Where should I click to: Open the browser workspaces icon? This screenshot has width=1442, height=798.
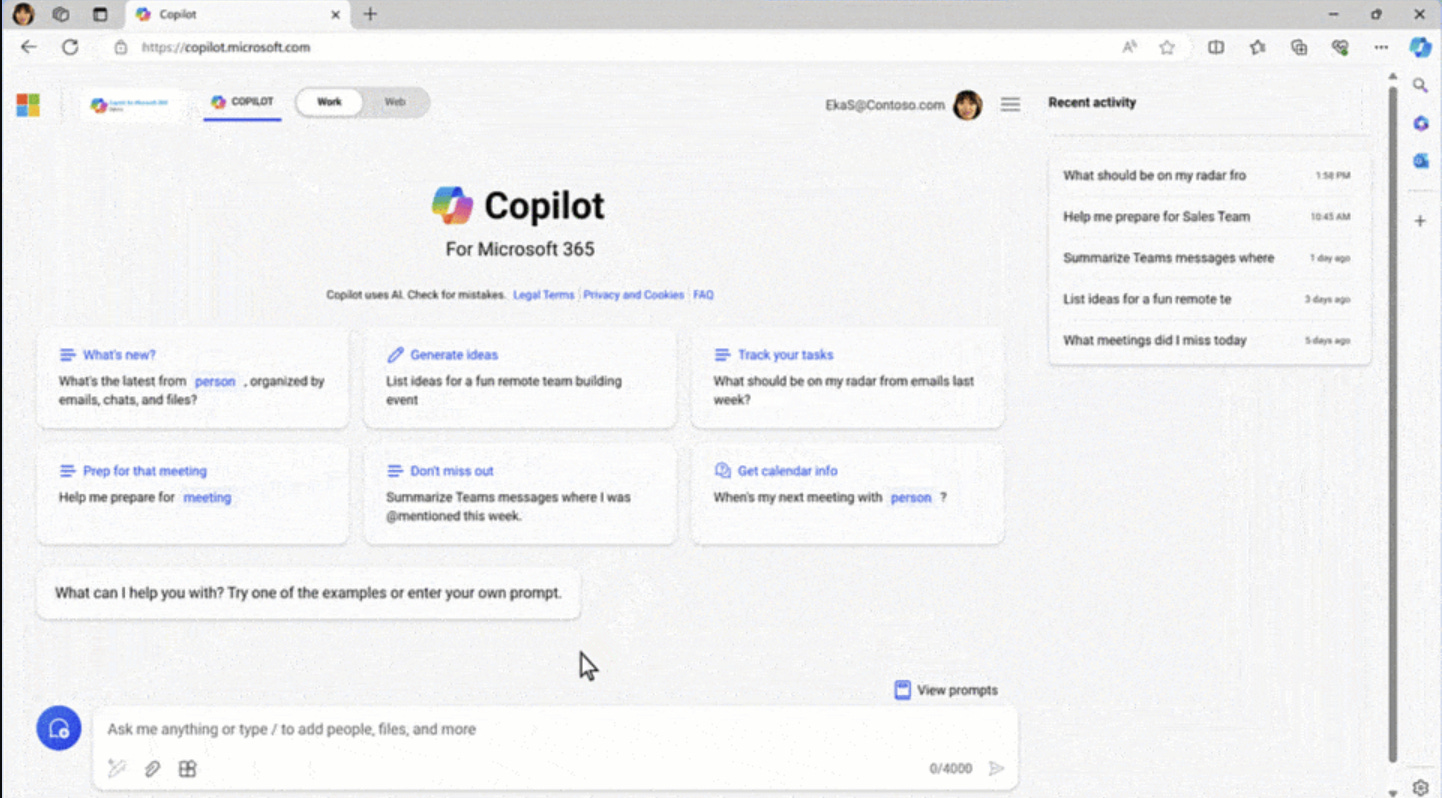[61, 14]
